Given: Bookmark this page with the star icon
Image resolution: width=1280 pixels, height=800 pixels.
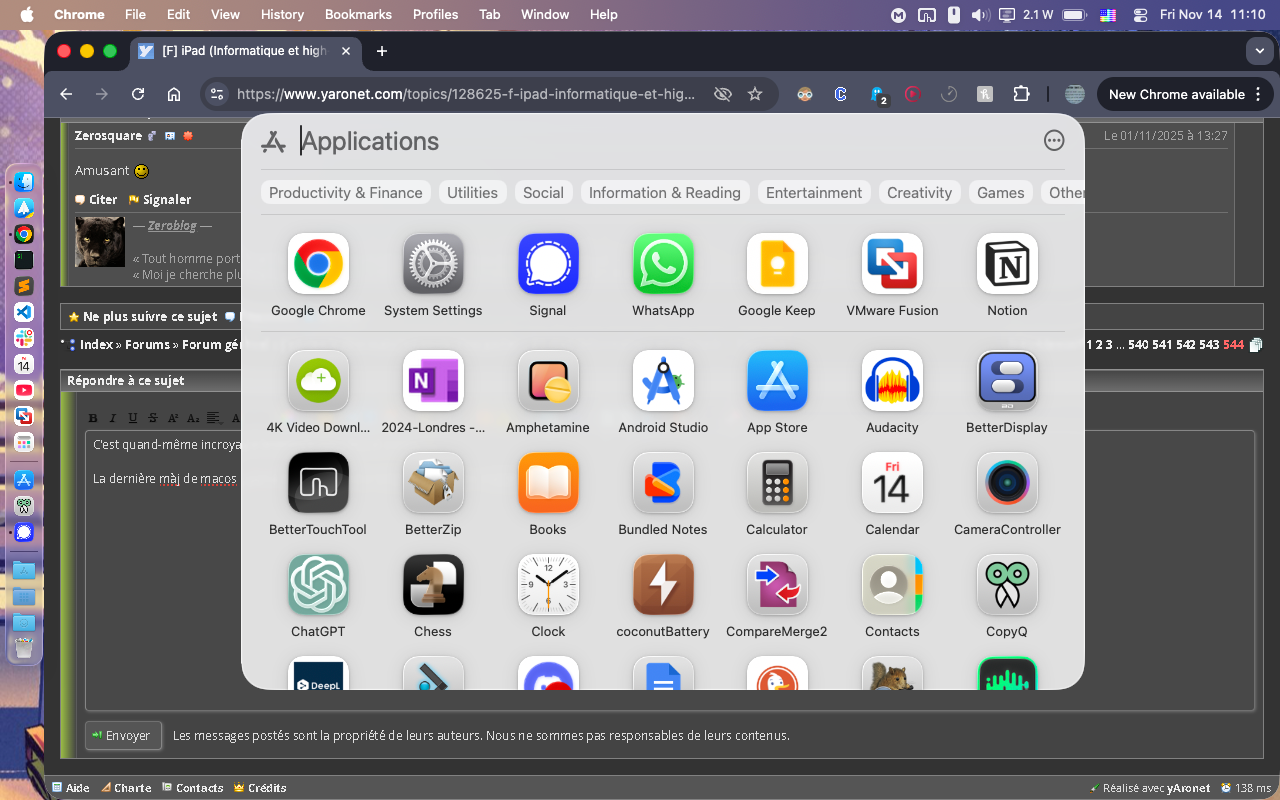Looking at the screenshot, I should [x=755, y=94].
